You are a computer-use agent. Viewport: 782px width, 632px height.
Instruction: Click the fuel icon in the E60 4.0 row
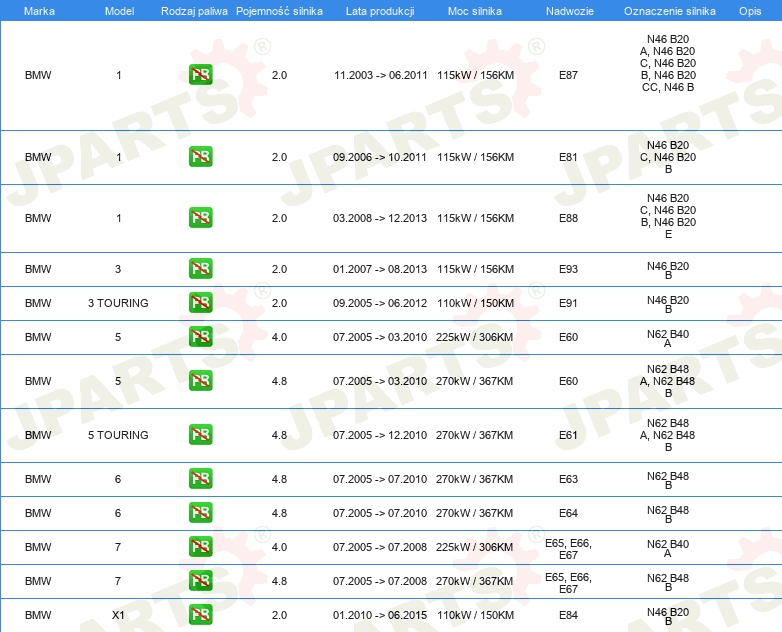click(200, 336)
